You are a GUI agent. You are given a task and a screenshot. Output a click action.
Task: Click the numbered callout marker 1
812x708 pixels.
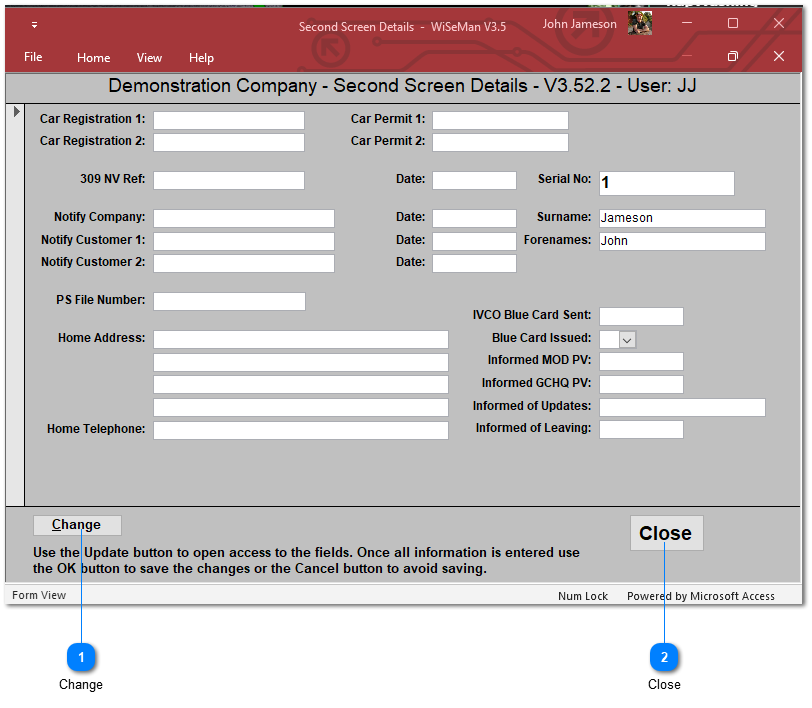pyautogui.click(x=81, y=657)
